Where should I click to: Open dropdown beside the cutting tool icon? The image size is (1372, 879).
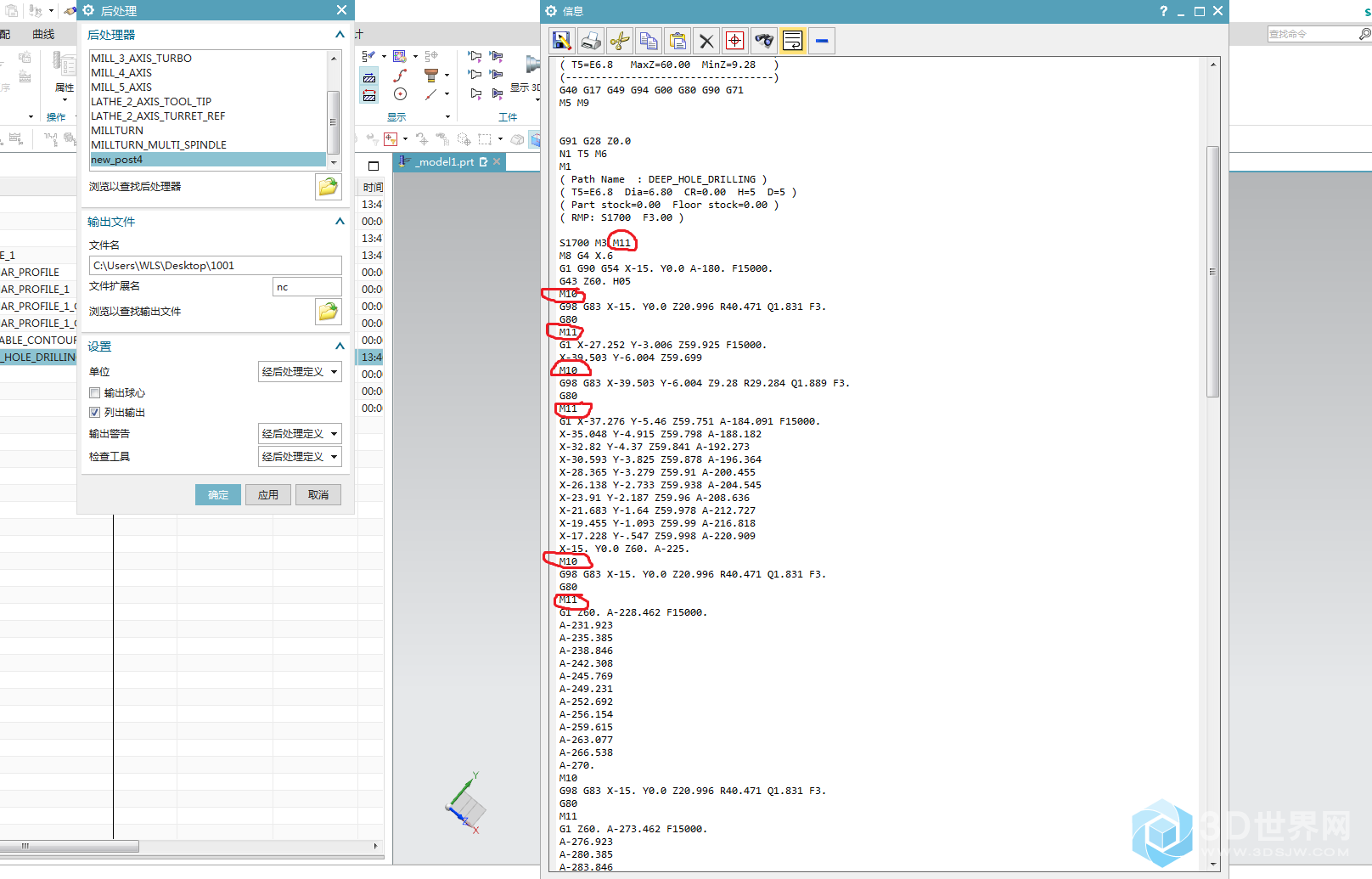click(447, 76)
